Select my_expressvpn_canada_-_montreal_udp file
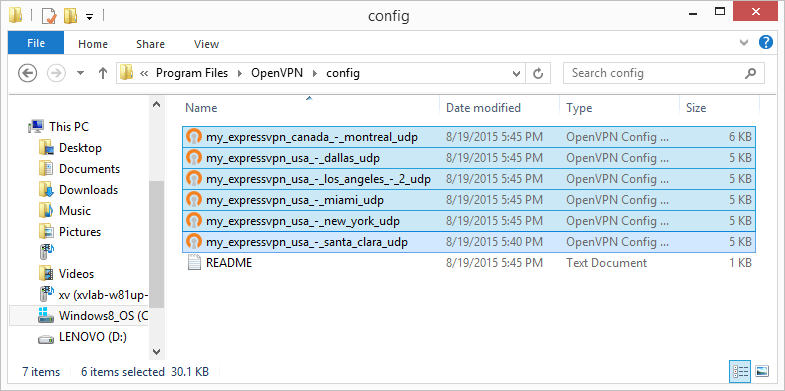The width and height of the screenshot is (785, 391). pos(469,137)
